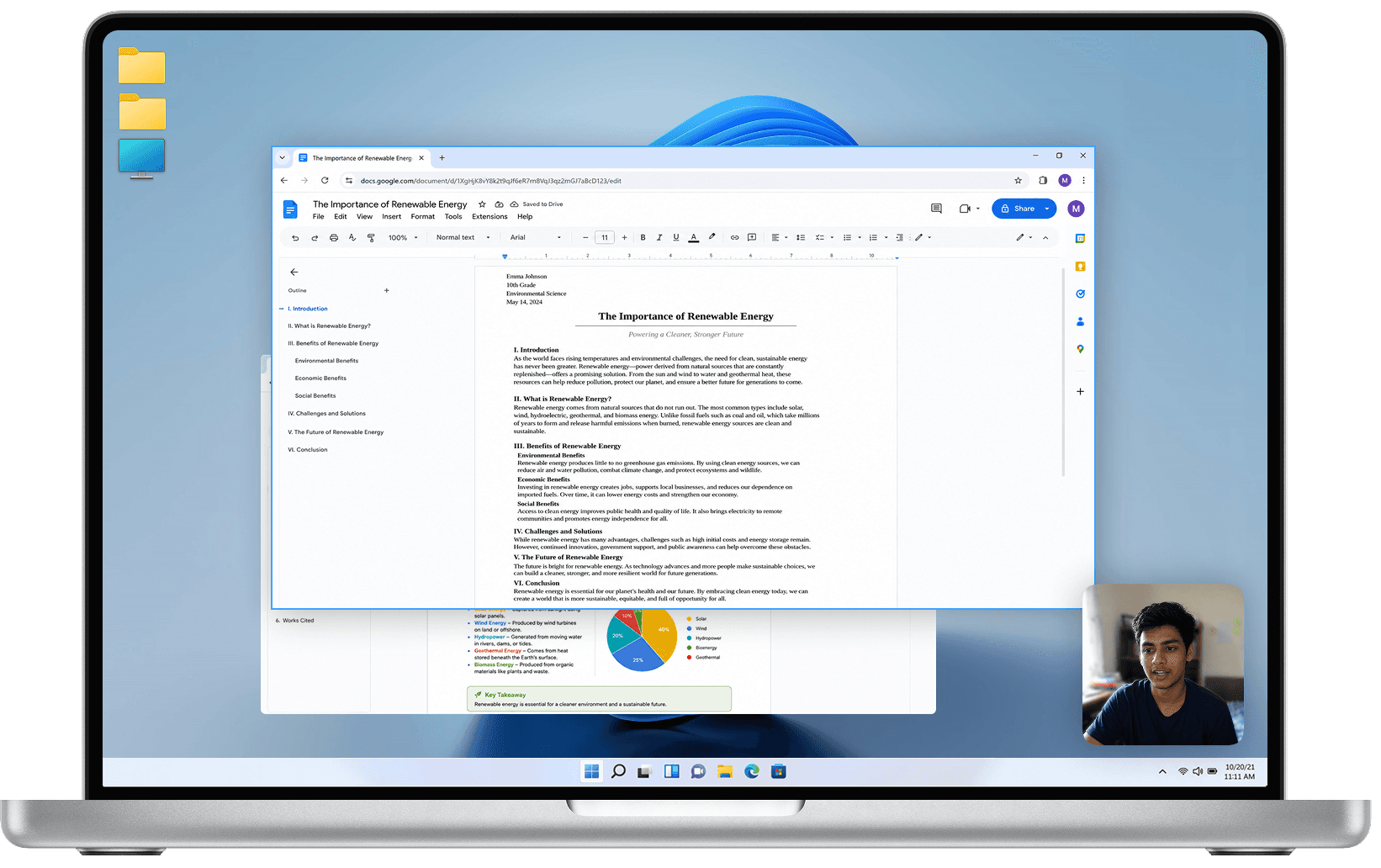Open Calendar in the right side panel

point(1080,239)
